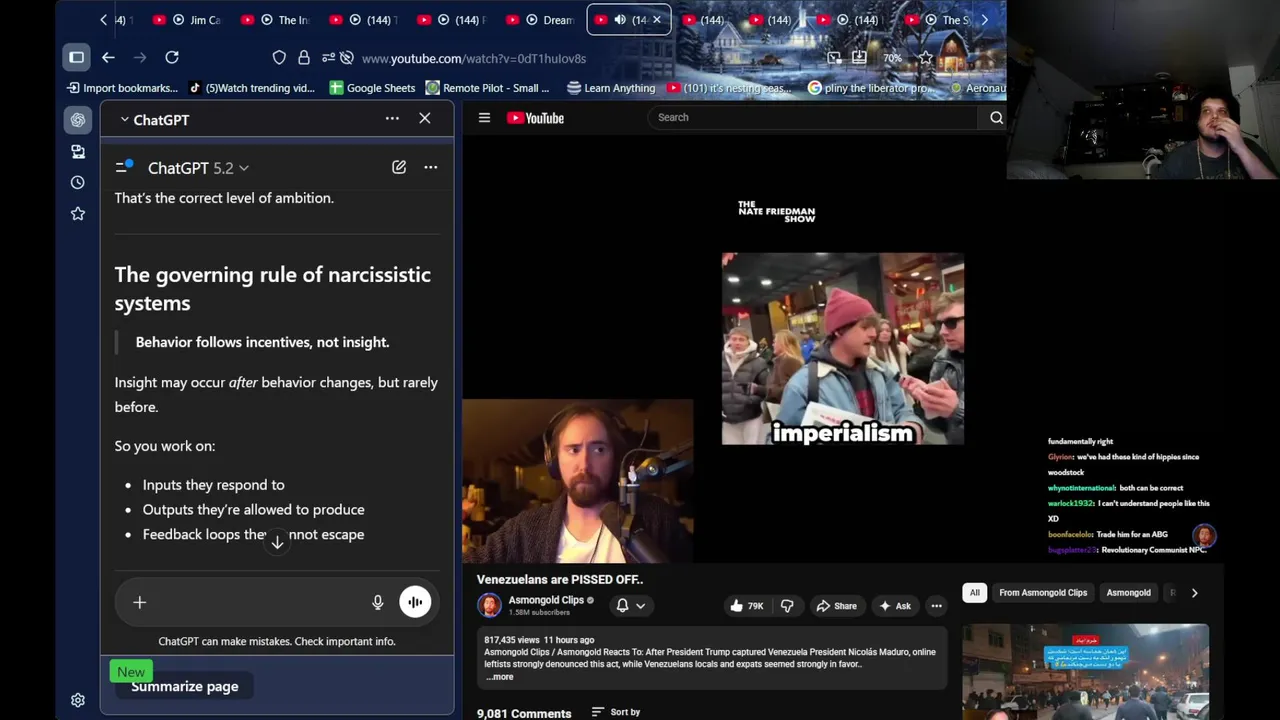
Task: Open Import bookmarks bookmark
Action: coord(122,88)
